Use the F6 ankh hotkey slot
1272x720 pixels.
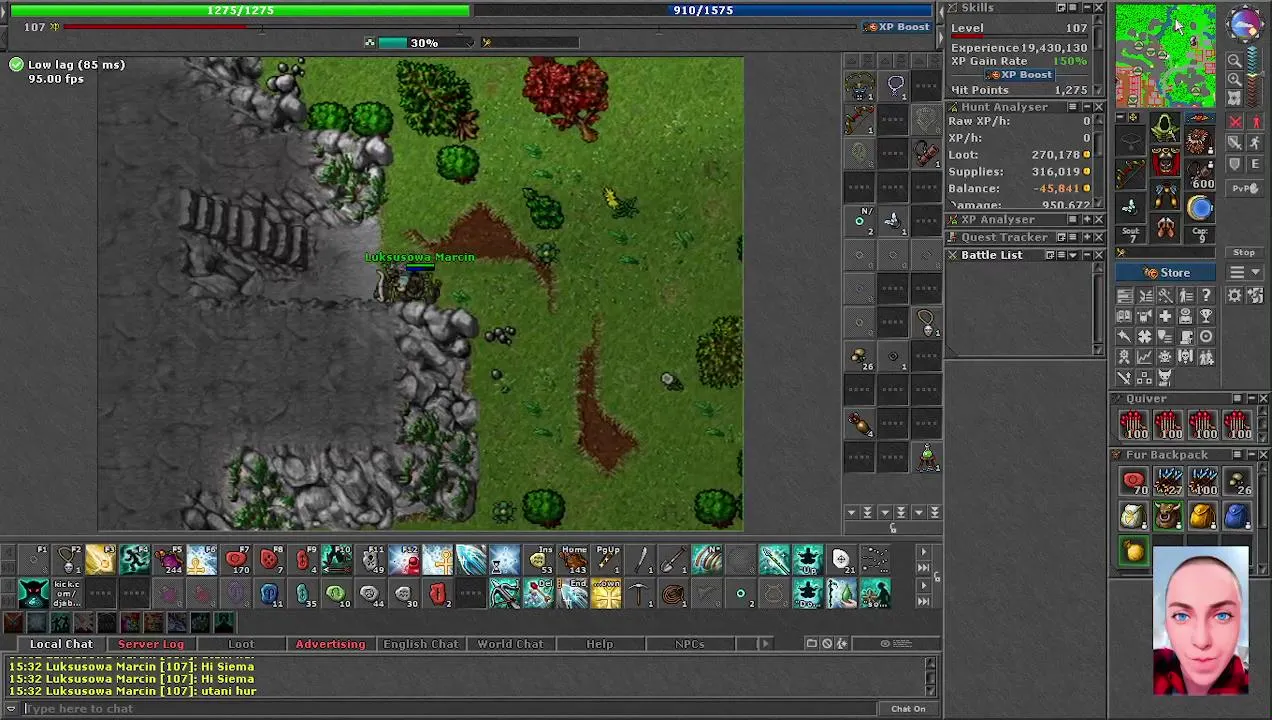pyautogui.click(x=202, y=560)
